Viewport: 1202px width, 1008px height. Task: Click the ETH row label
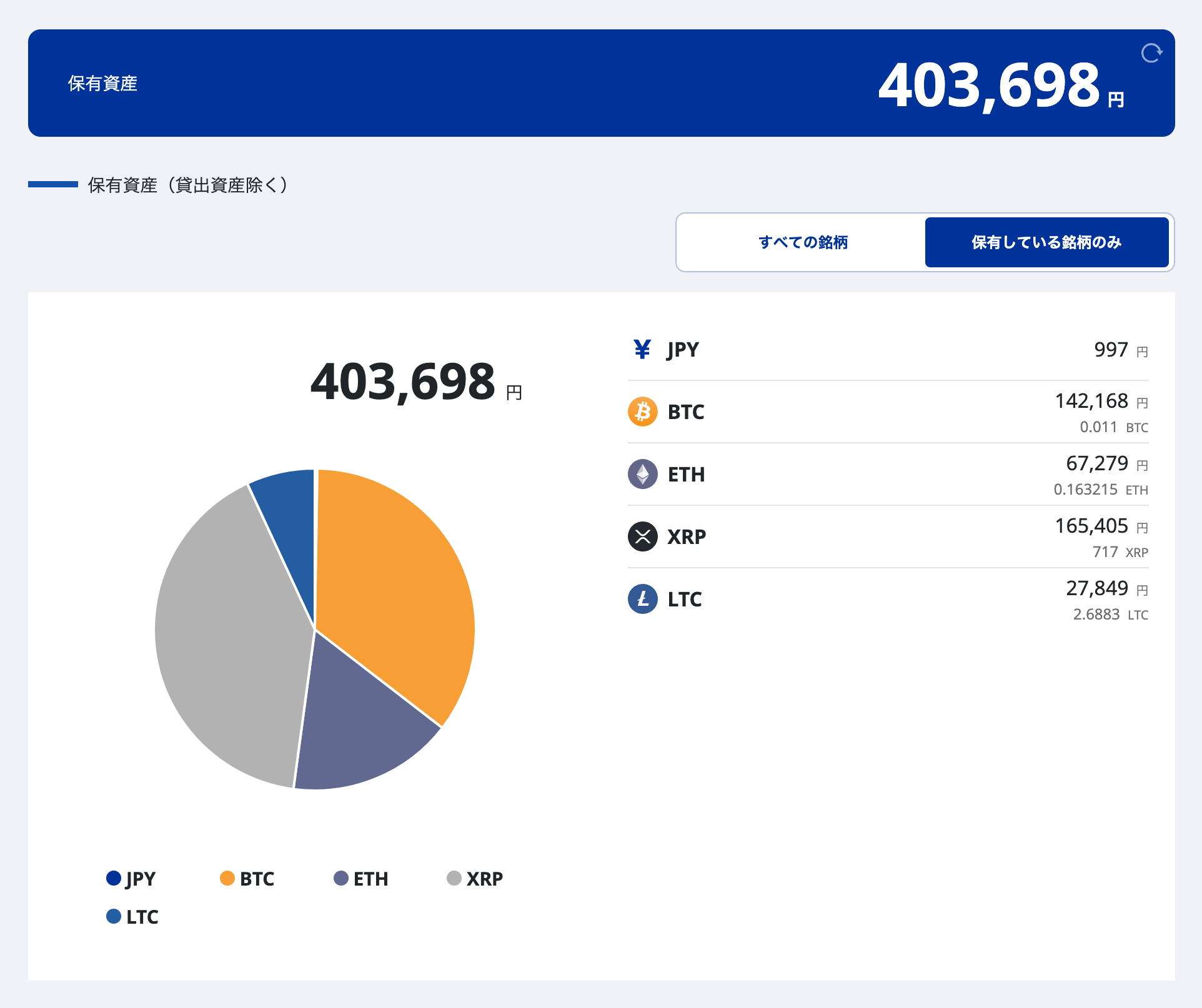click(x=686, y=474)
